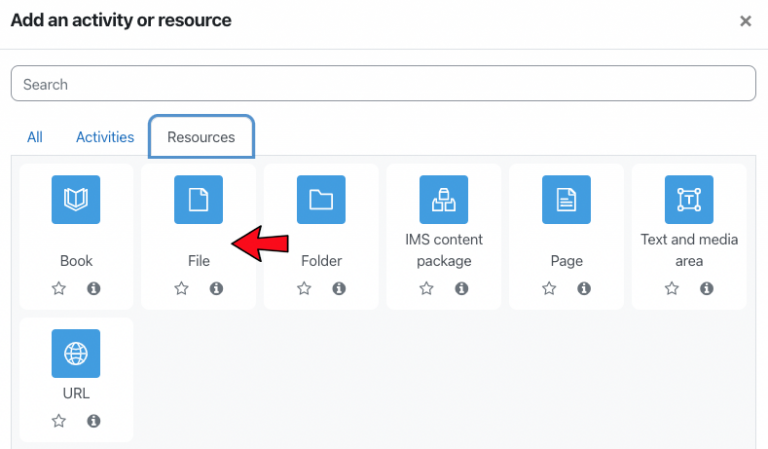768x449 pixels.
Task: Star the URL resource as favourite
Action: [59, 421]
